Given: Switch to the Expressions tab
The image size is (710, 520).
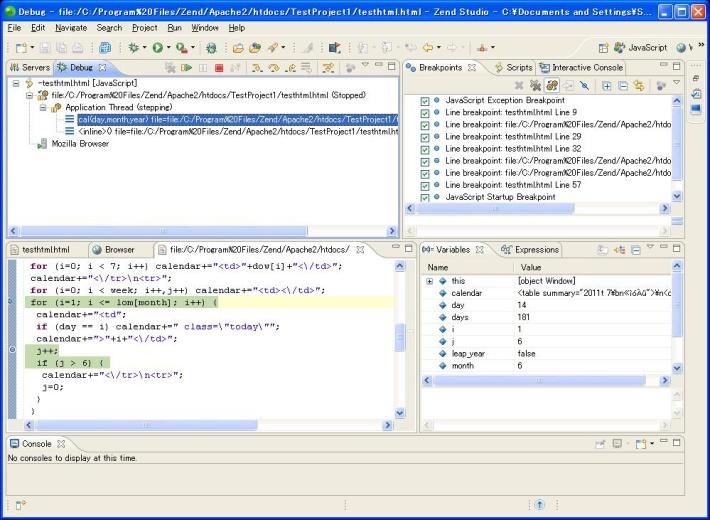Looking at the screenshot, I should click(537, 249).
